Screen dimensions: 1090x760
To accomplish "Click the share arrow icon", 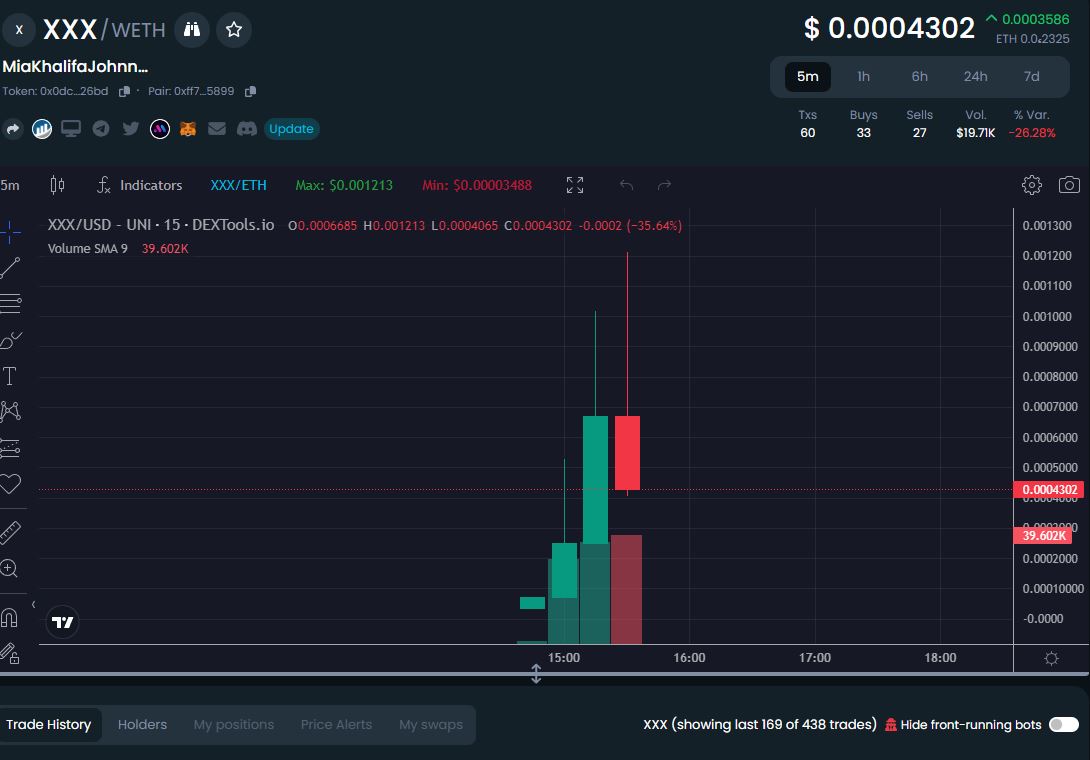I will pyautogui.click(x=13, y=129).
